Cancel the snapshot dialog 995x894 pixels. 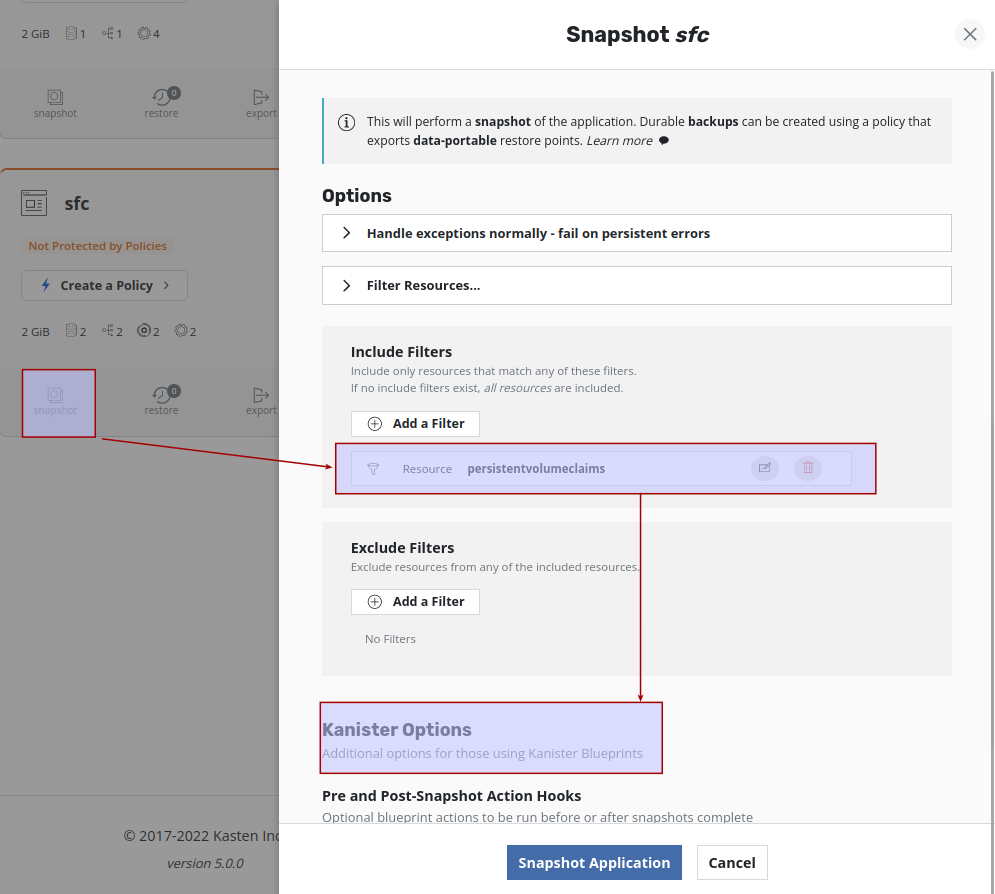(732, 862)
